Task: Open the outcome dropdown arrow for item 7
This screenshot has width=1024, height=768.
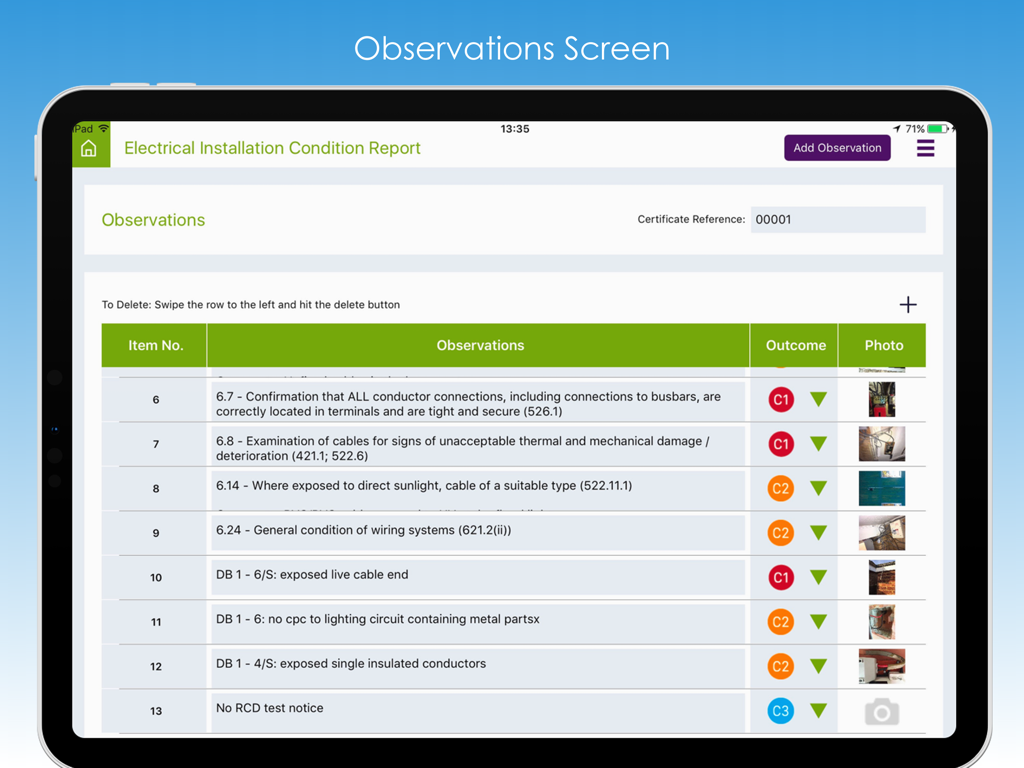Action: pos(819,444)
